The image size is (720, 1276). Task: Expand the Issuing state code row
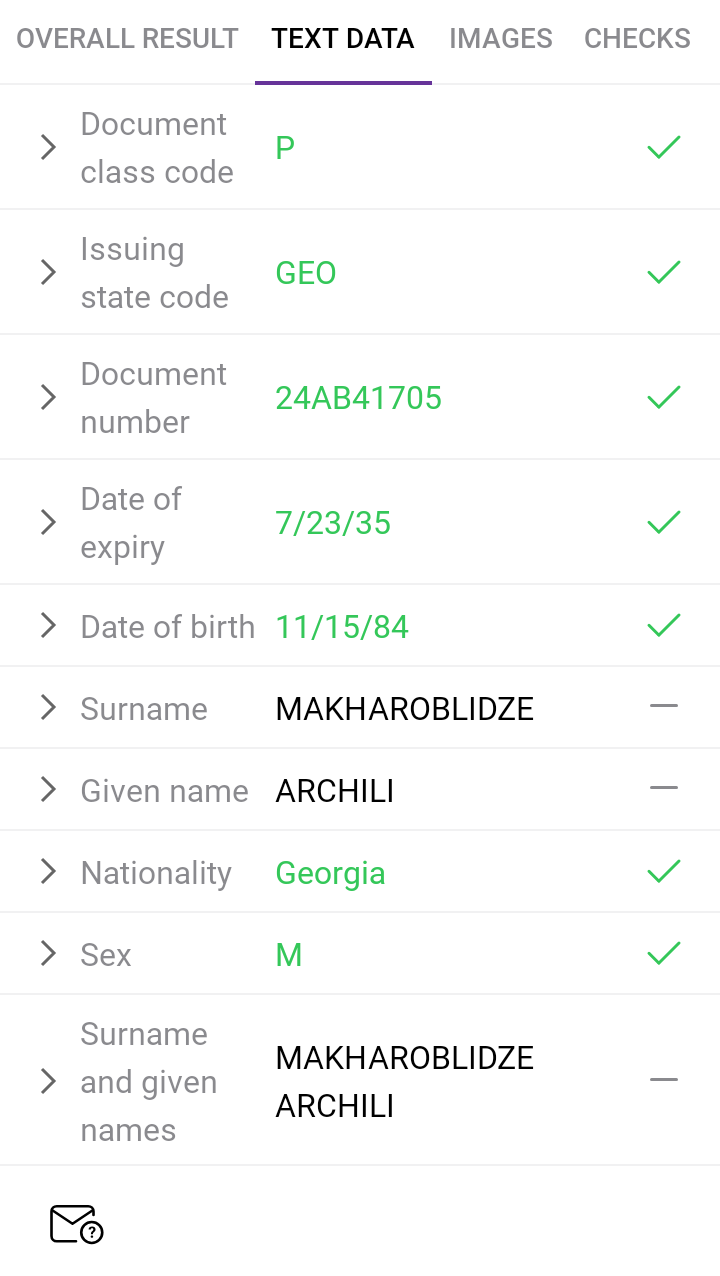click(x=48, y=272)
